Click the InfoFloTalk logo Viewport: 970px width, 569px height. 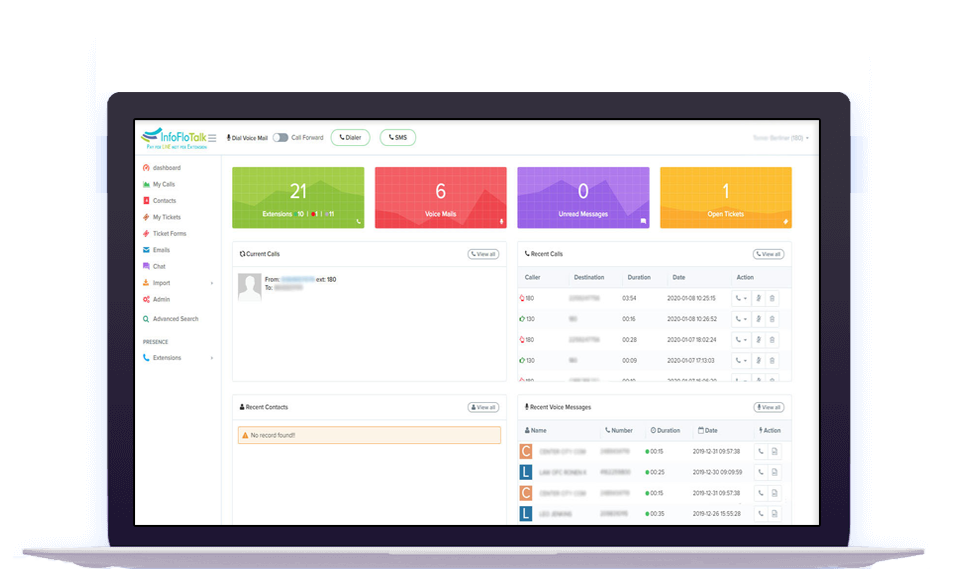tap(174, 138)
